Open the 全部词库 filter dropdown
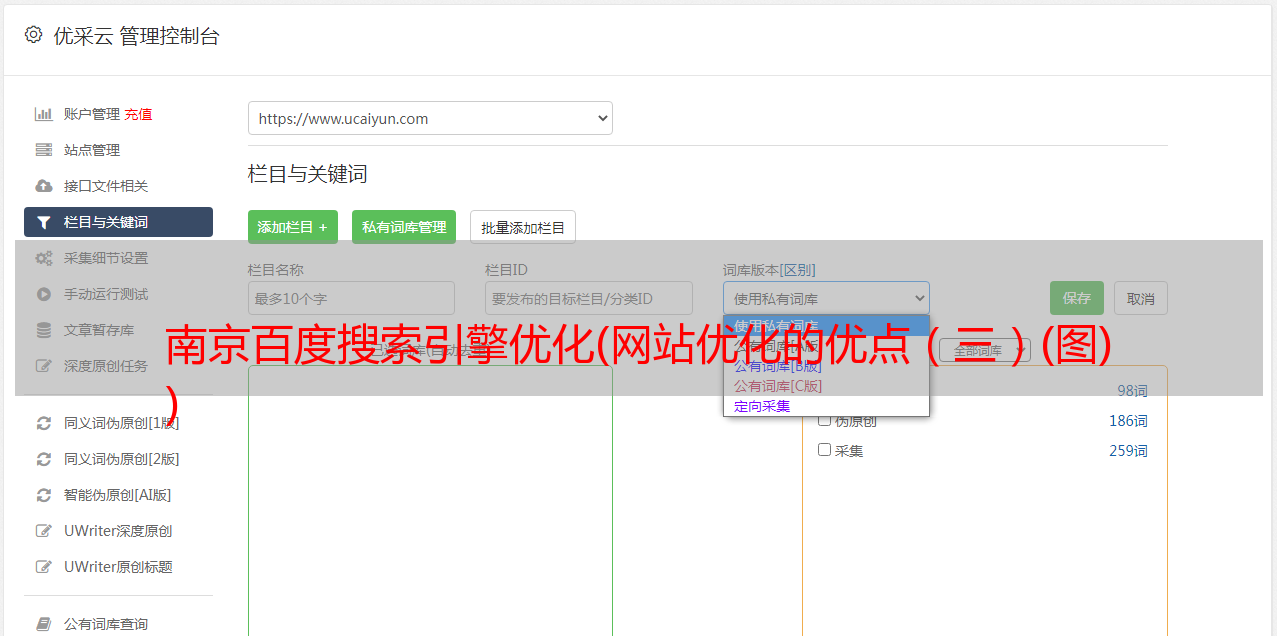The width and height of the screenshot is (1277, 636). point(984,351)
